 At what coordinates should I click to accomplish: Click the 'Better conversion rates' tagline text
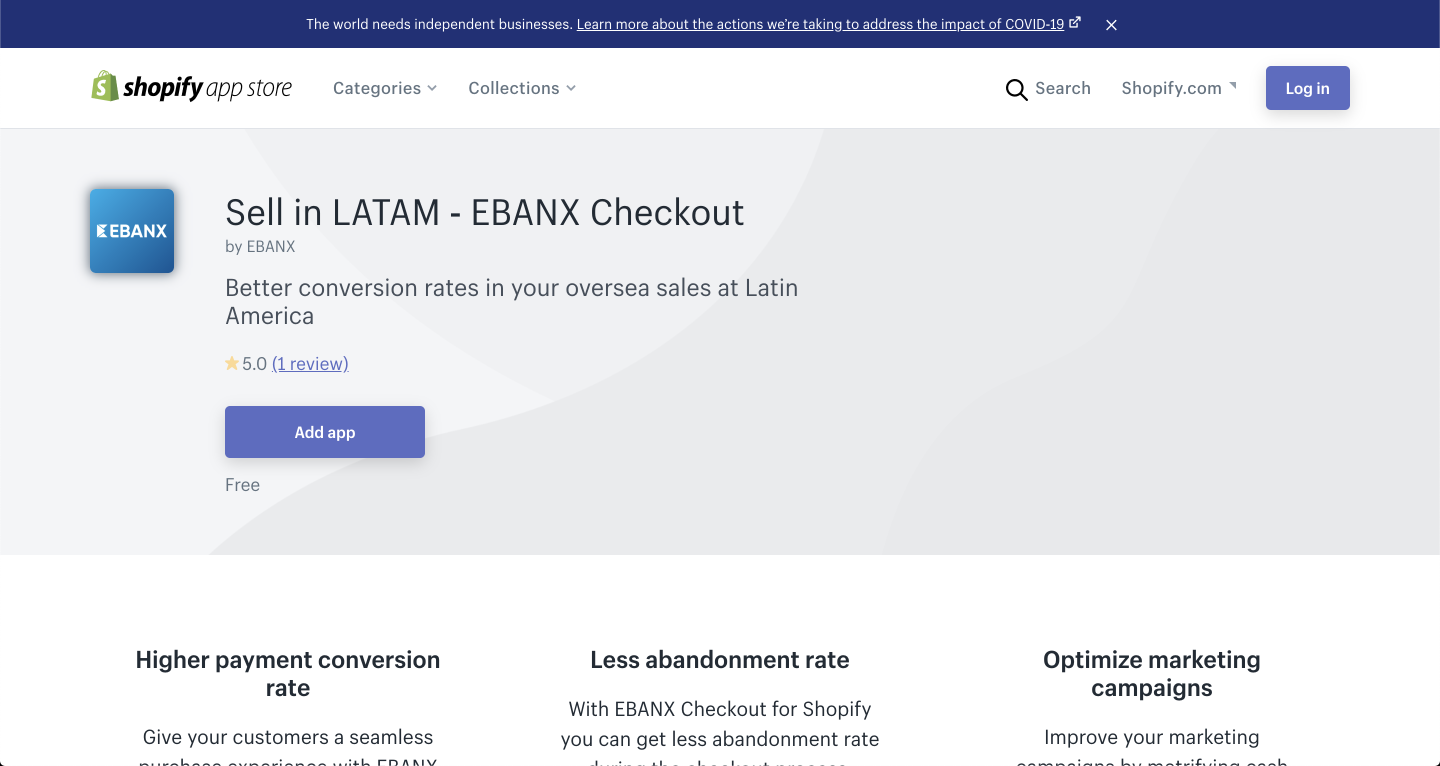[x=512, y=302]
